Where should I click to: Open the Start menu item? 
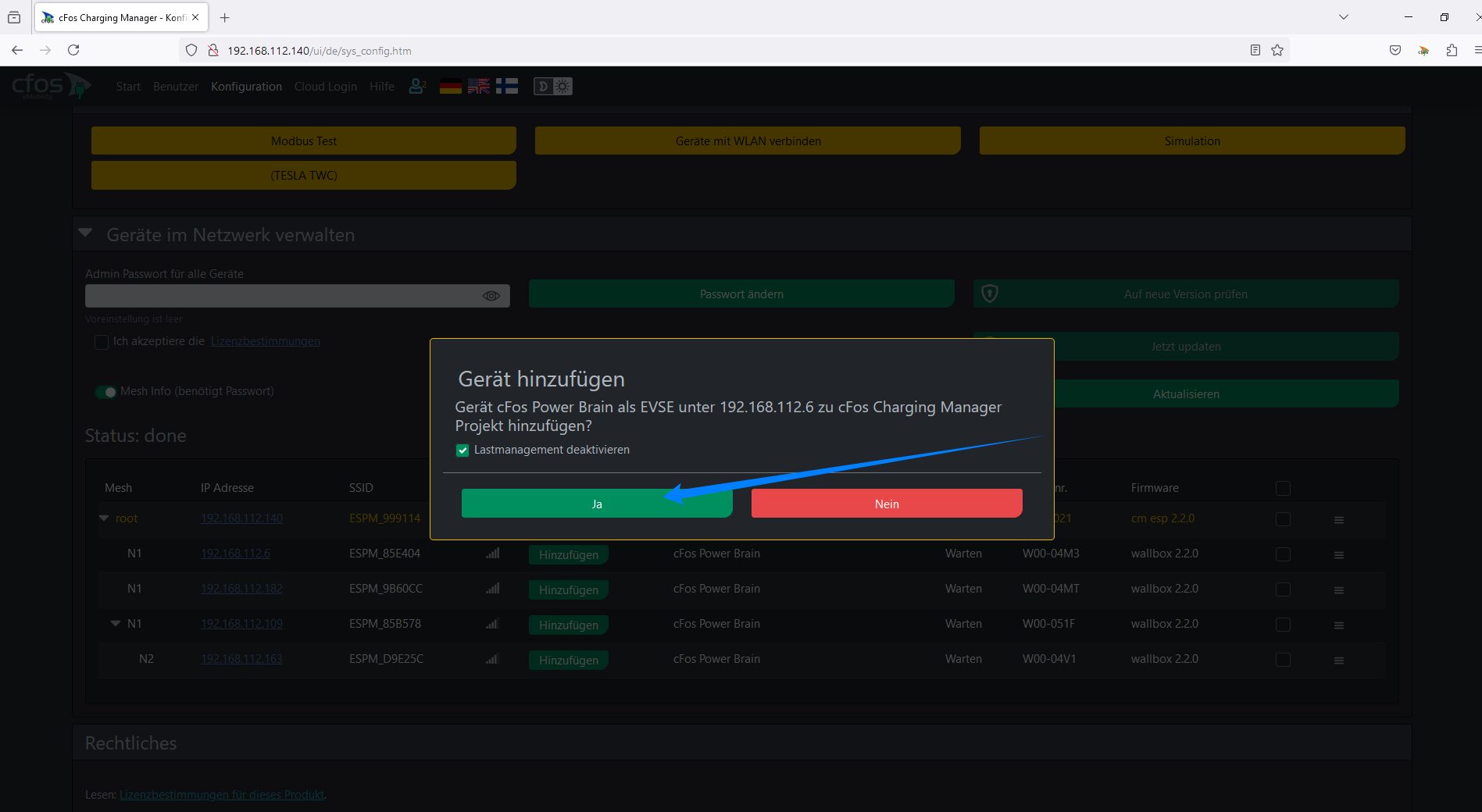[x=128, y=87]
